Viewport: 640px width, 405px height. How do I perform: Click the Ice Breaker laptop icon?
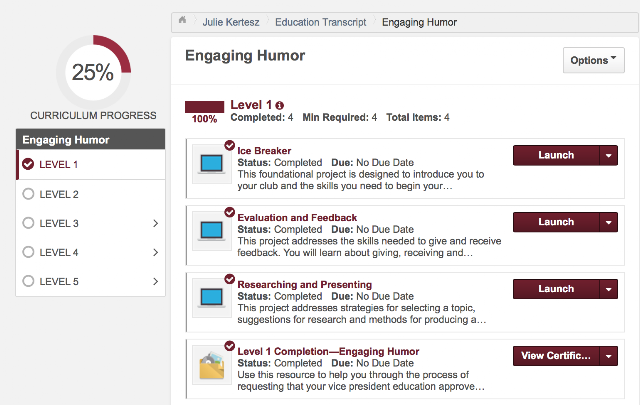point(211,164)
